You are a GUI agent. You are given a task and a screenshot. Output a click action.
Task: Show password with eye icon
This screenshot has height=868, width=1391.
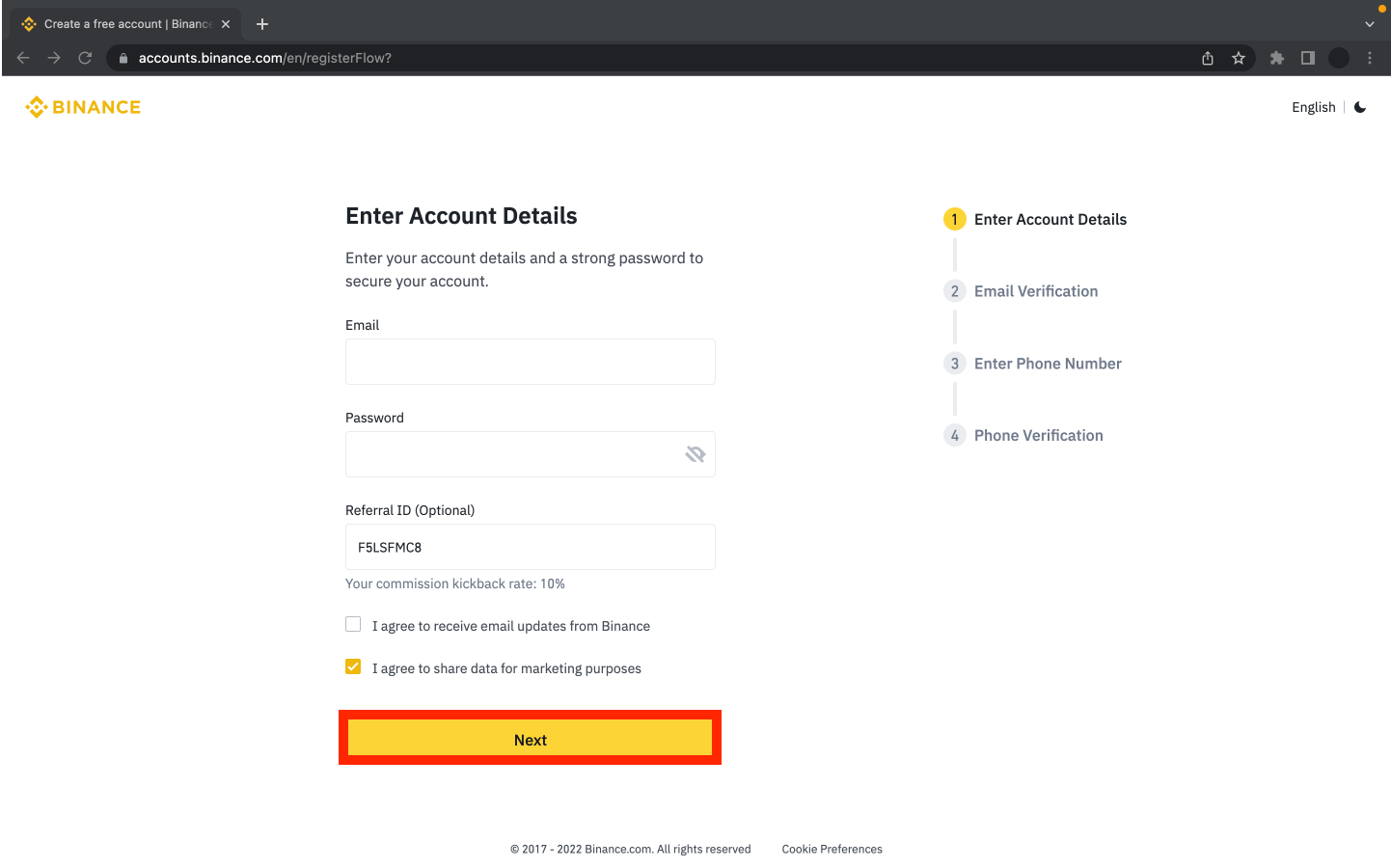695,454
